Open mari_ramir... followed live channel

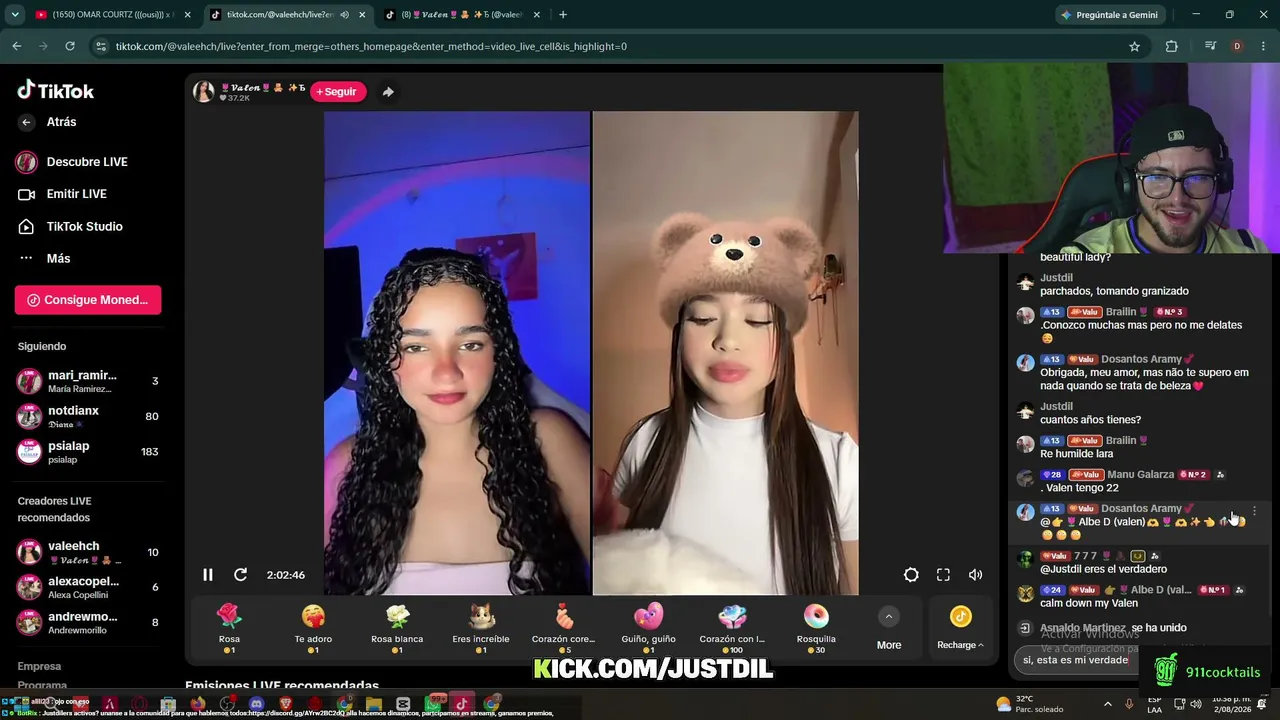coord(88,381)
